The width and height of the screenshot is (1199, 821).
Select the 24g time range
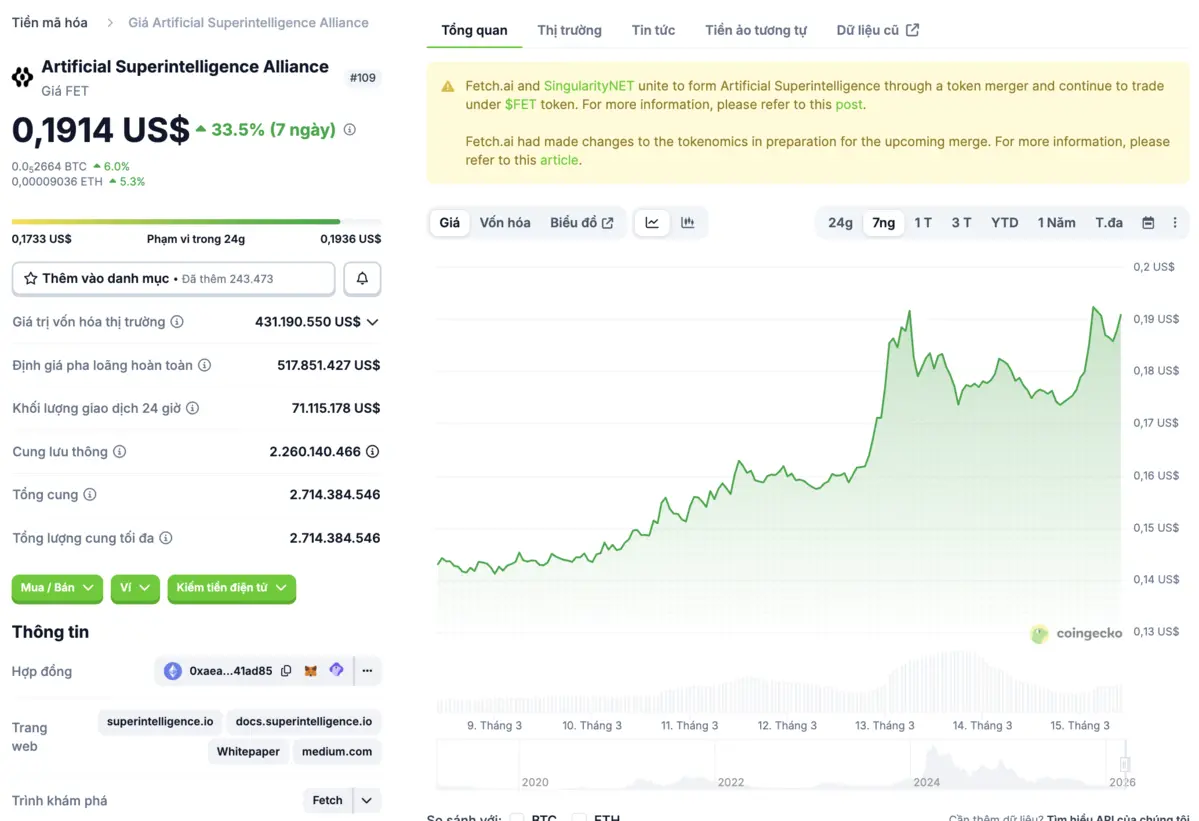(x=840, y=223)
